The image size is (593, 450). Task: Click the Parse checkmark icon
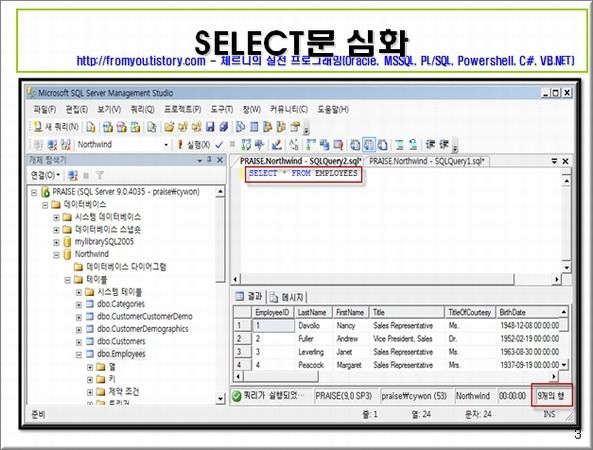219,144
